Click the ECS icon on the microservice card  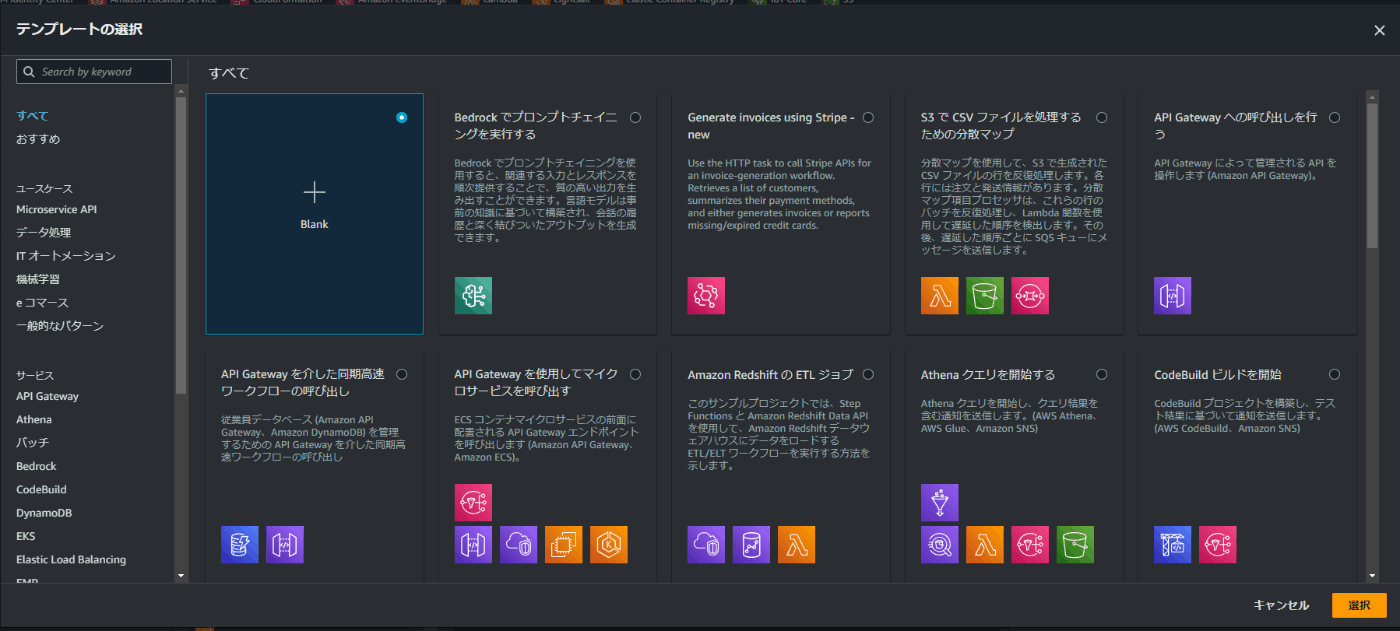coord(609,545)
